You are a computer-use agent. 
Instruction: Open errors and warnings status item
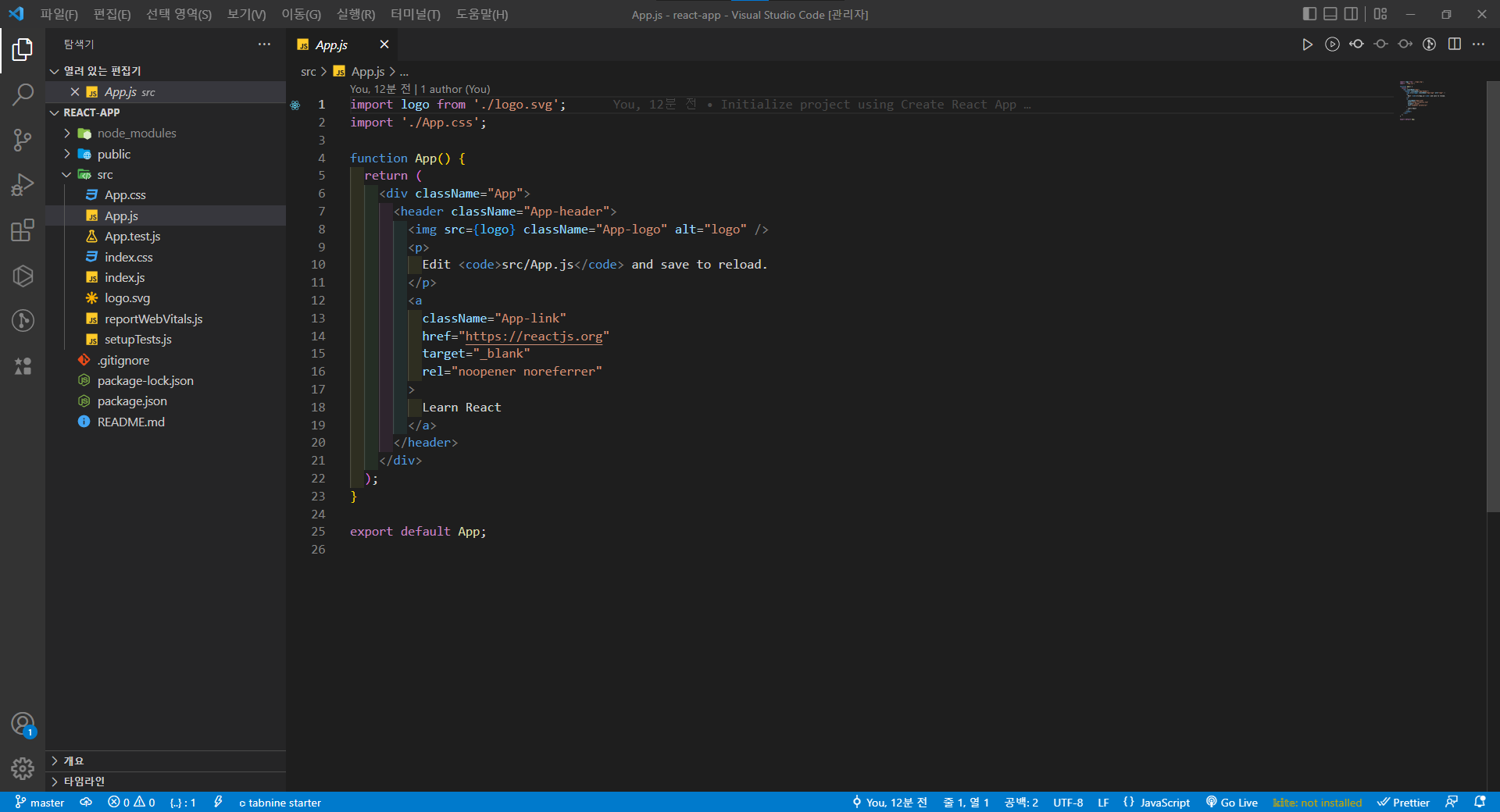(131, 803)
